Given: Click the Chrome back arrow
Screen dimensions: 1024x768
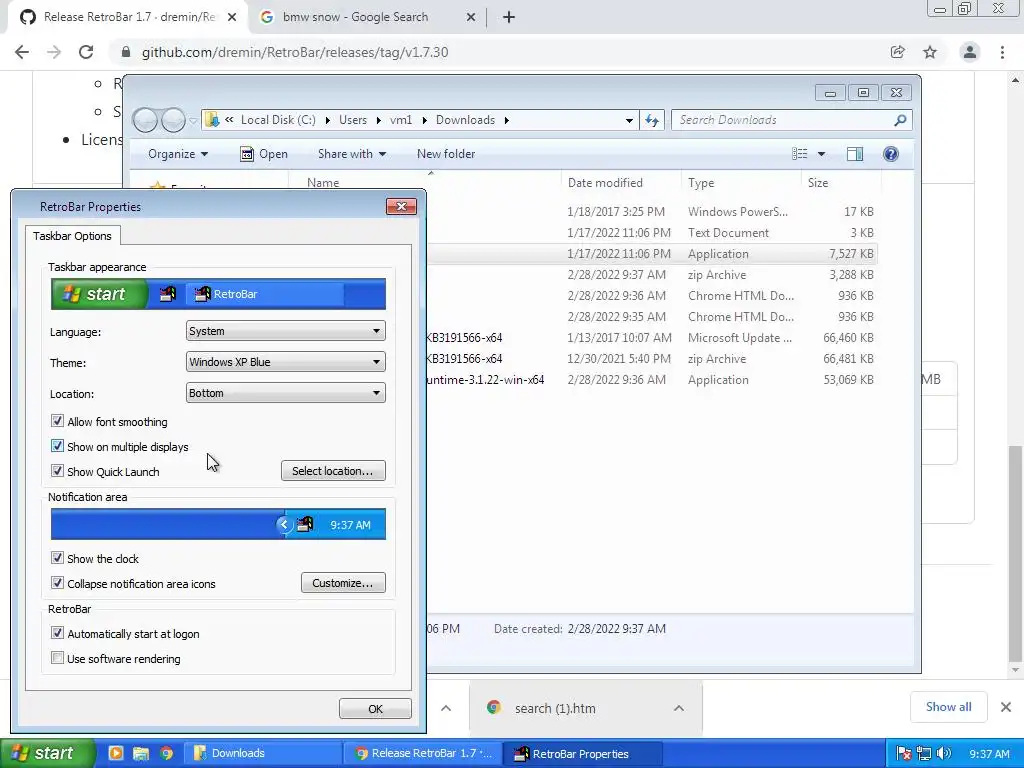Looking at the screenshot, I should coord(22,52).
